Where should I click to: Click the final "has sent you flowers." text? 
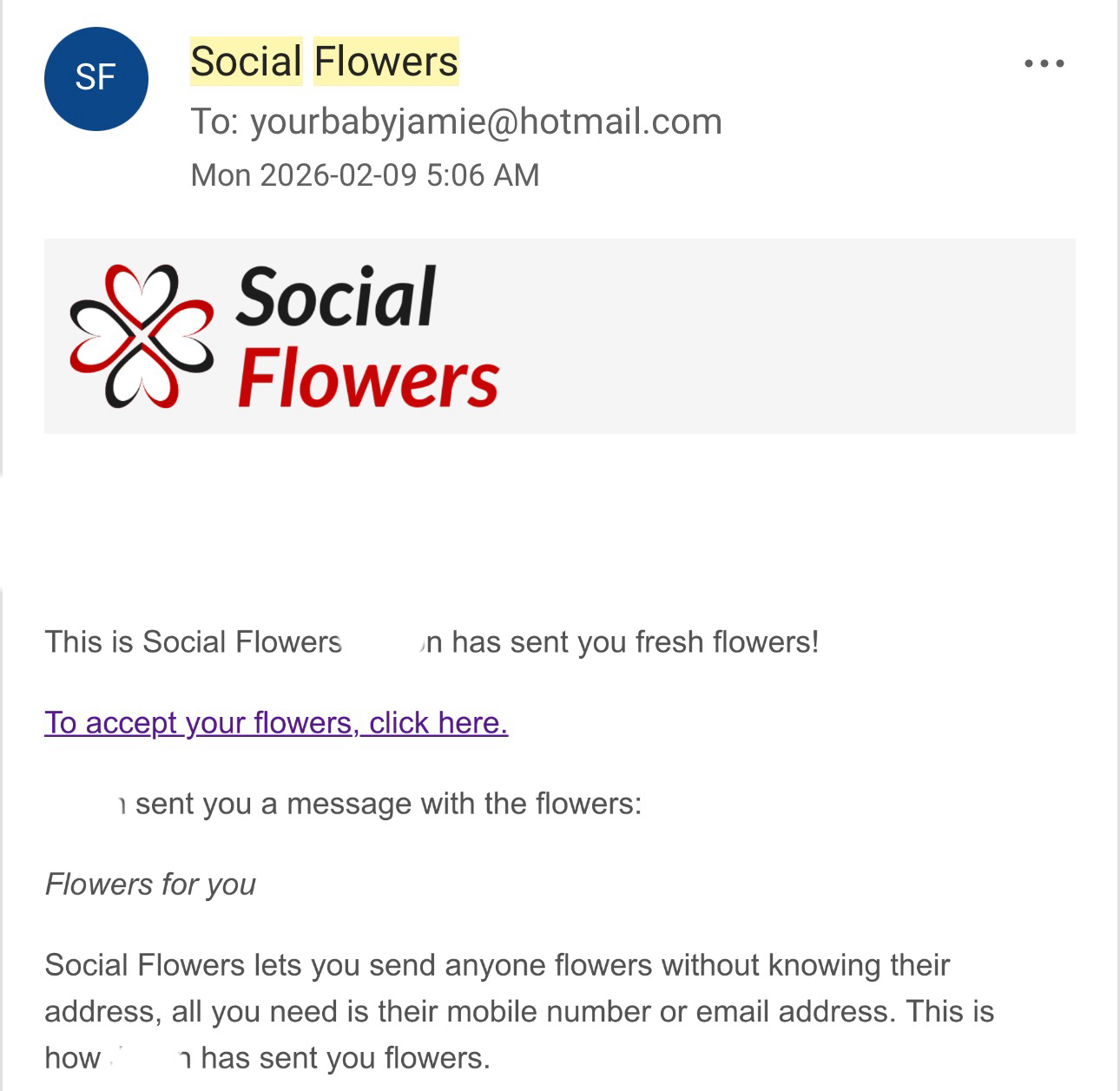[346, 1058]
